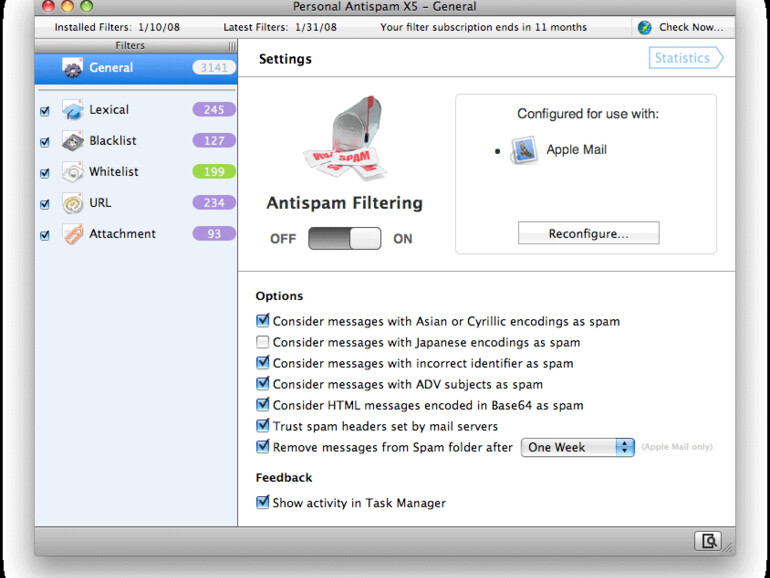Open the One Week duration dropdown
Screen dimensions: 770x578
click(x=578, y=447)
